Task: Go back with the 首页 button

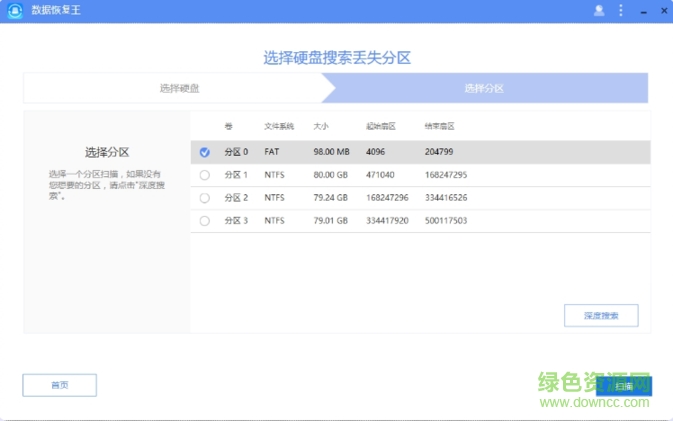Action: pos(60,385)
